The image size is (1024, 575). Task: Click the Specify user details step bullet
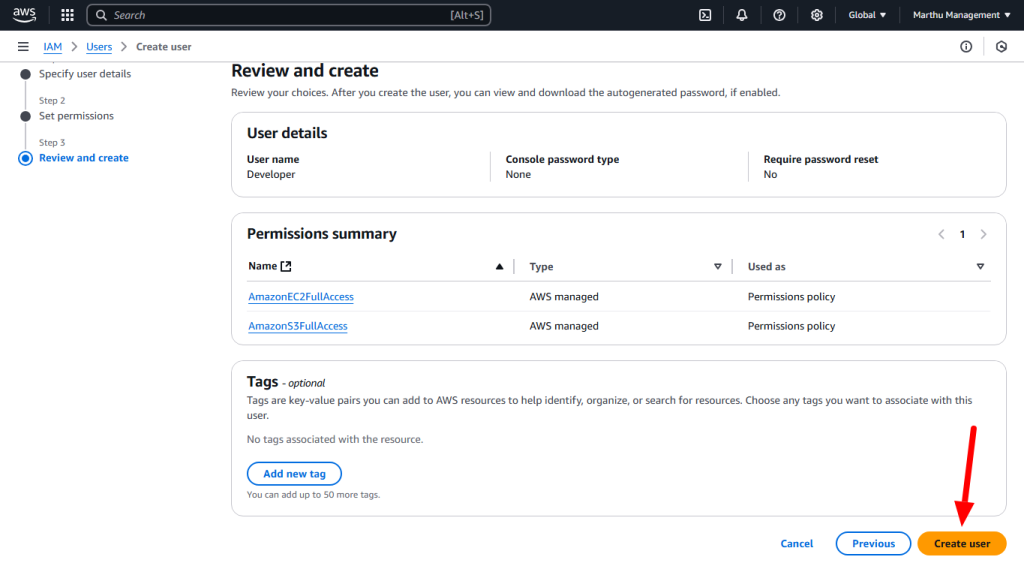(25, 74)
